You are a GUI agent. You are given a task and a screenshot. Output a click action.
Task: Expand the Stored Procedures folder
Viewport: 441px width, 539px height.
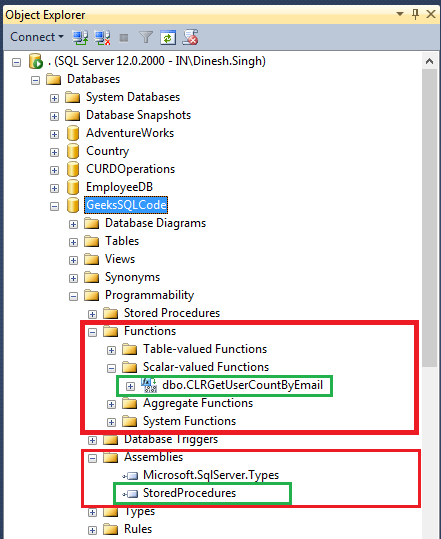click(92, 315)
